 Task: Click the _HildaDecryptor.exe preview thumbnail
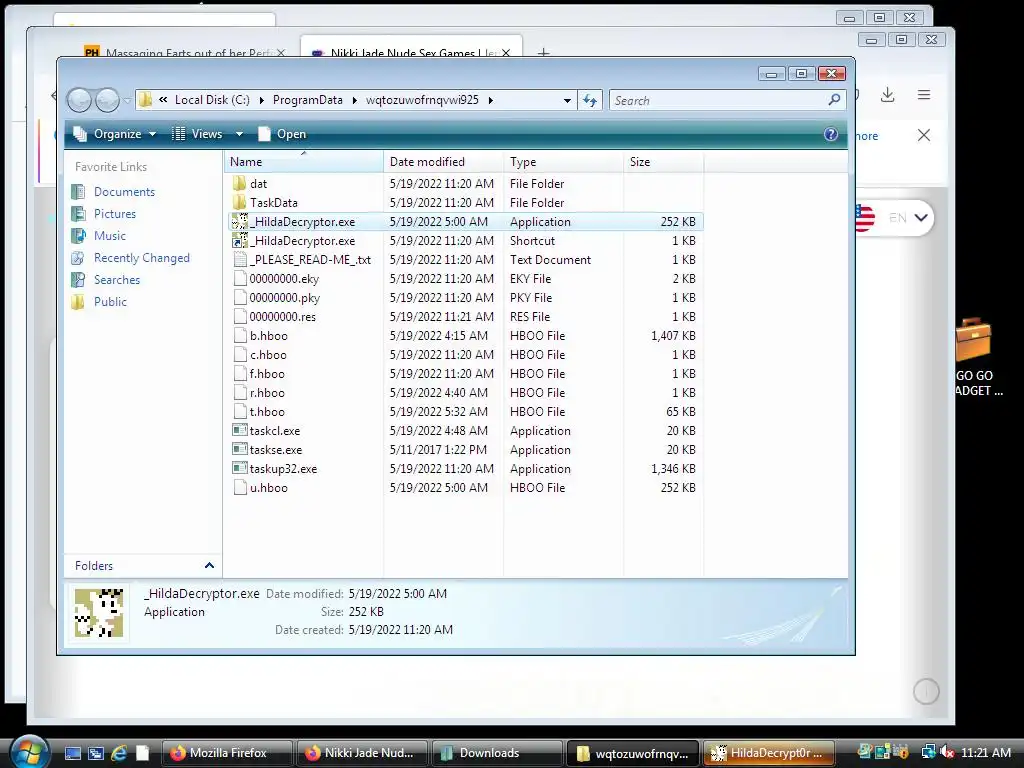99,613
